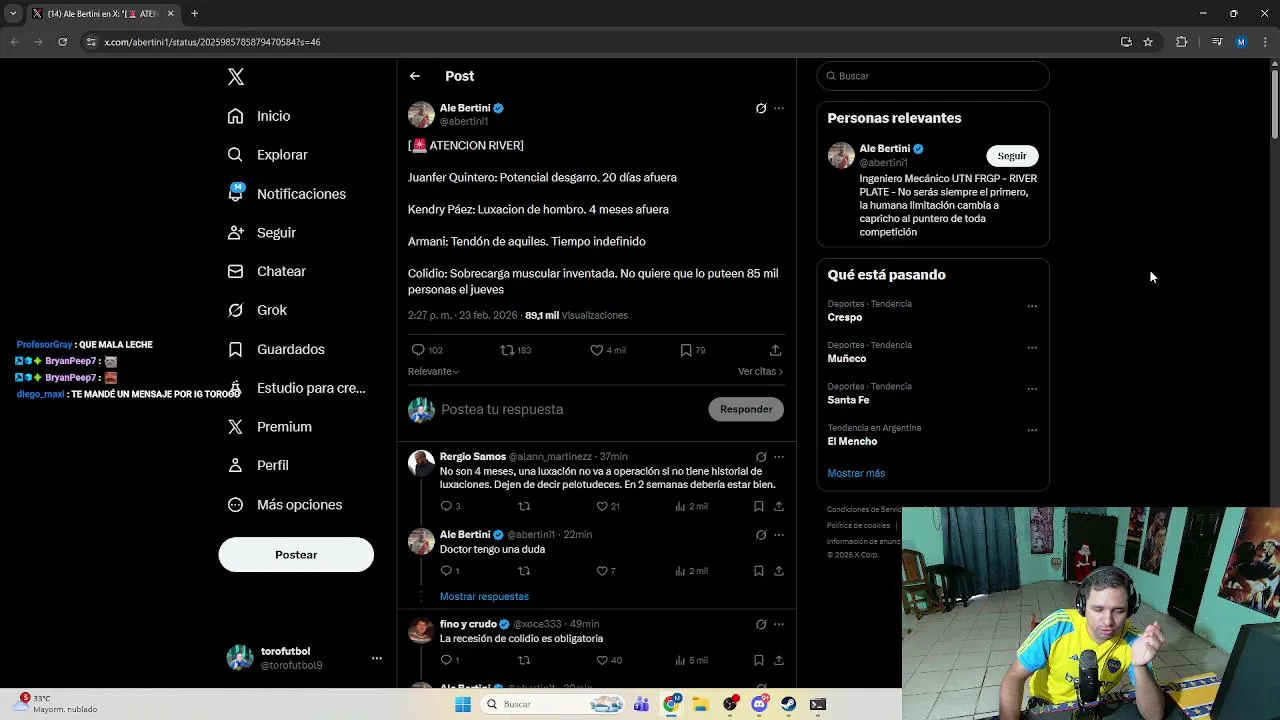Expand the Relevante sort dropdown
Screen dimensions: 1280x720
click(434, 371)
